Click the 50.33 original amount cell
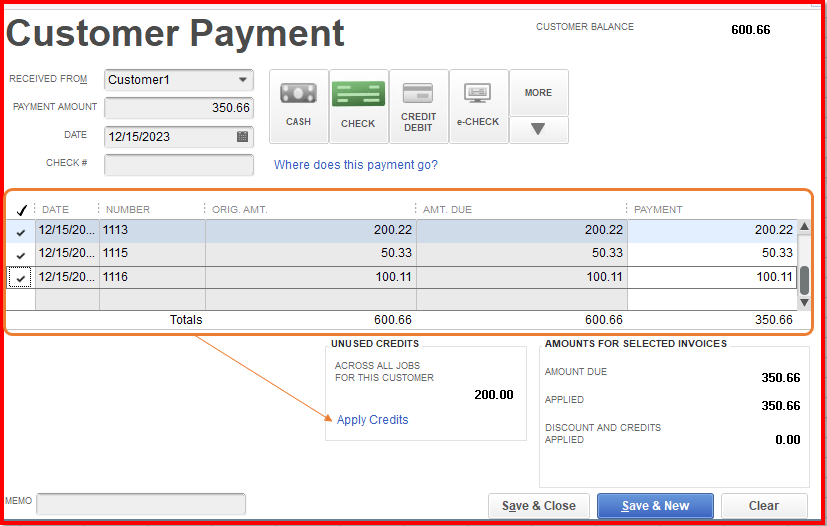The image size is (827, 526). 311,254
